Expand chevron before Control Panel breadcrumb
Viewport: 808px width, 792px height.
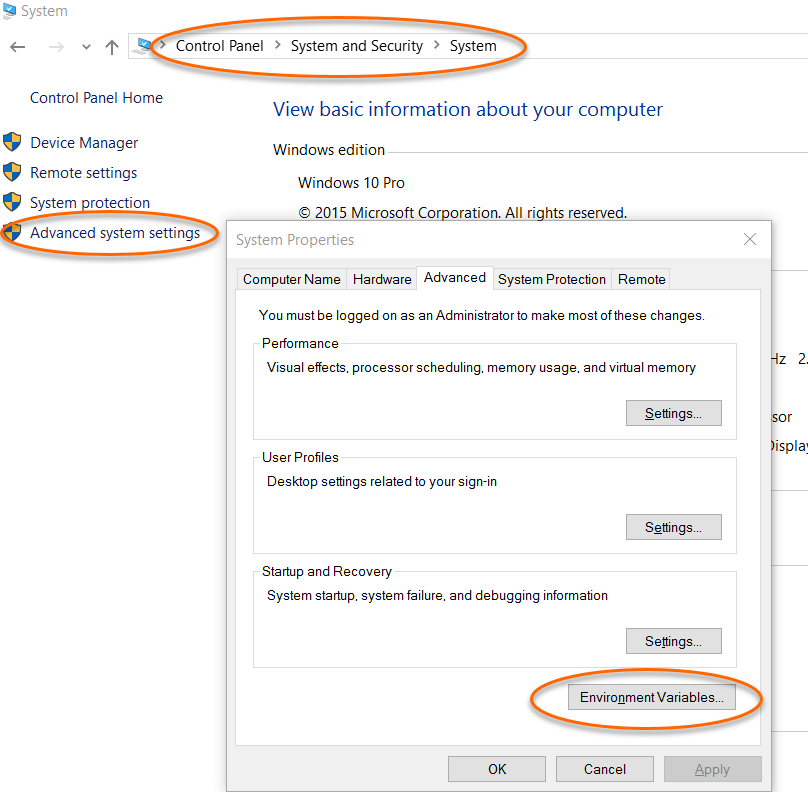point(162,45)
